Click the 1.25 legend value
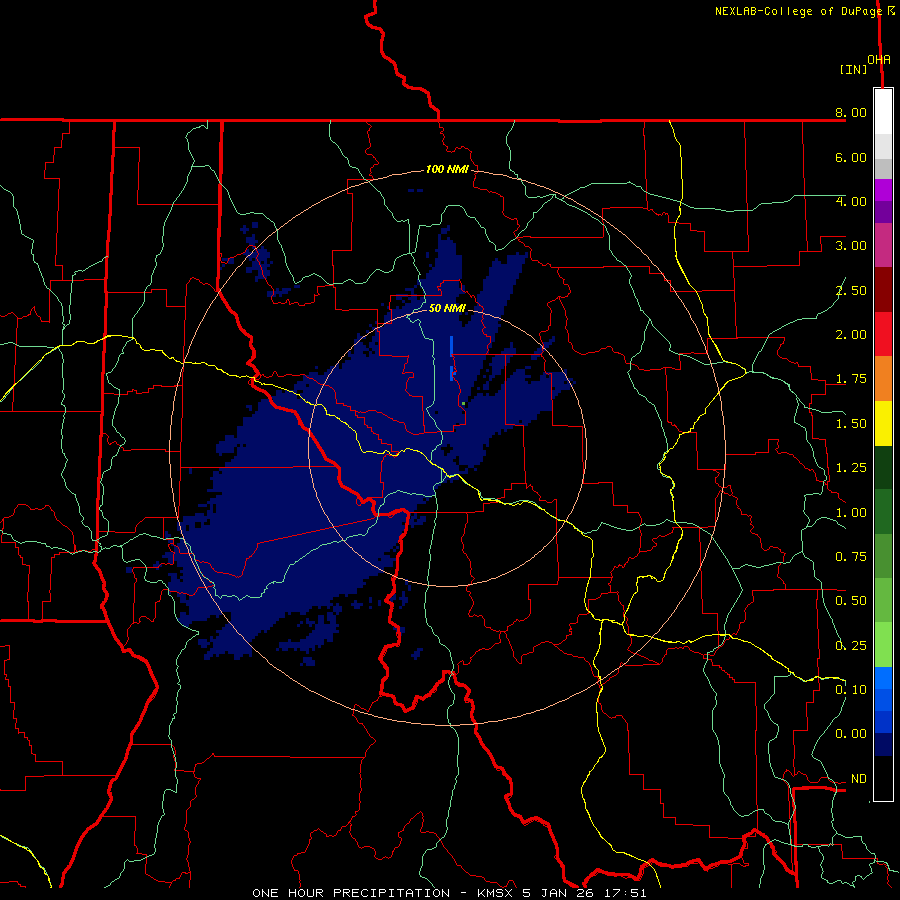The image size is (900, 900). coord(851,468)
